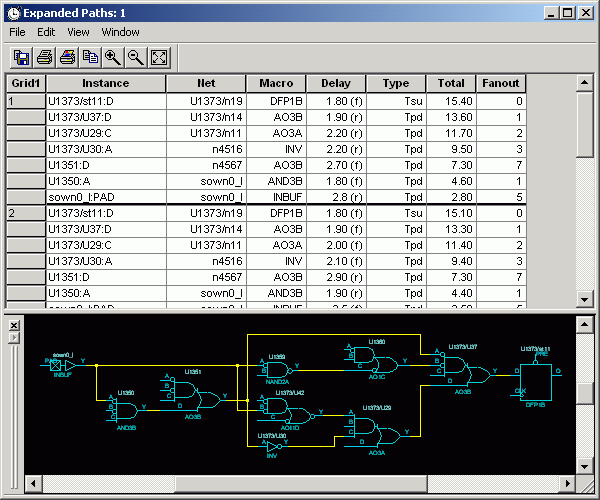Viewport: 600px width, 500px height.
Task: Click the INBUF symbol in schematic
Action: pyautogui.click(x=62, y=365)
